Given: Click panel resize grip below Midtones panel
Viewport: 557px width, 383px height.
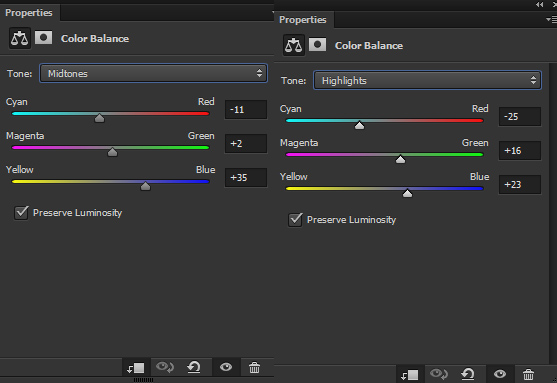Looking at the screenshot, I should point(144,380).
